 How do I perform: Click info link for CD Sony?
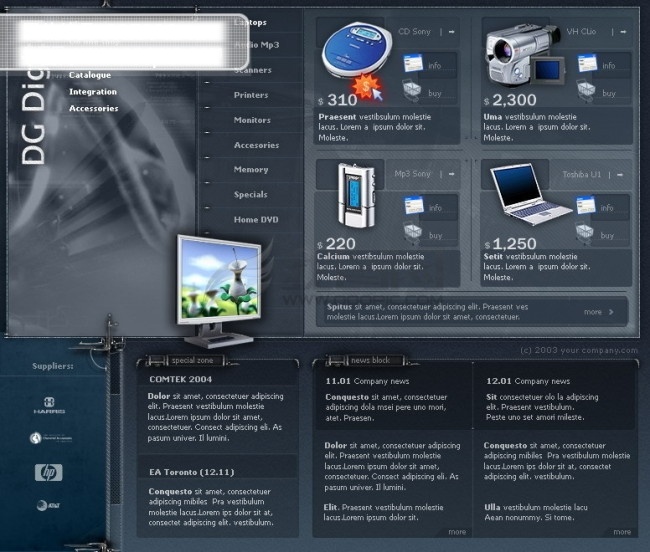(434, 65)
